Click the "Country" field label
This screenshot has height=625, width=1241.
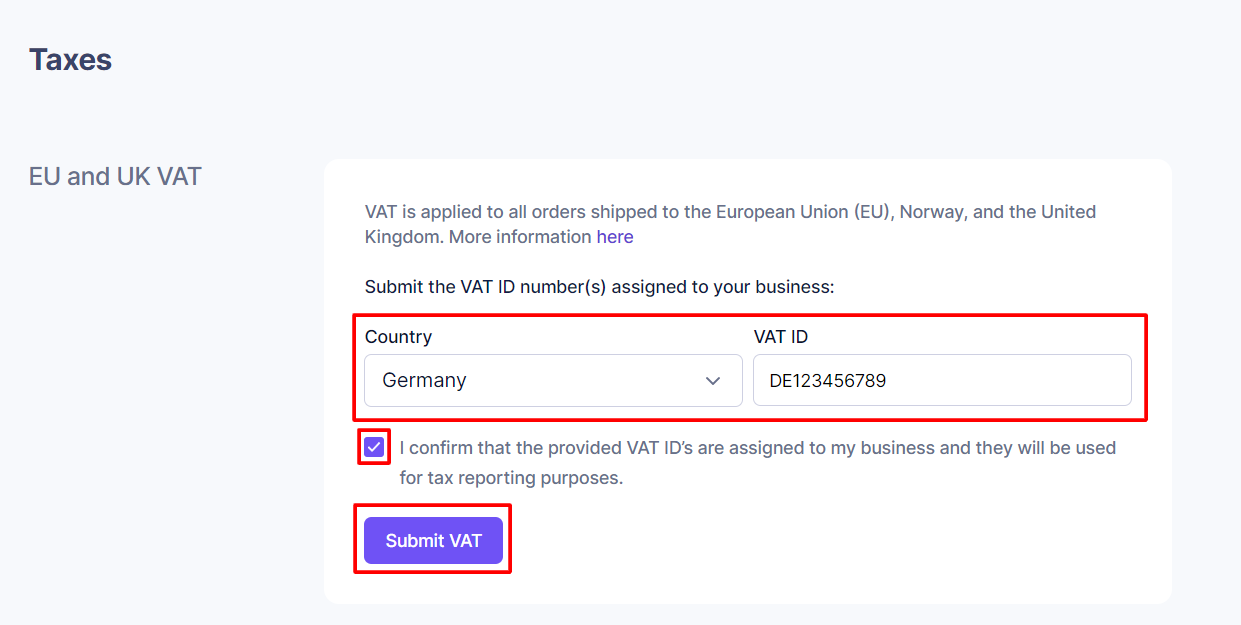[398, 337]
